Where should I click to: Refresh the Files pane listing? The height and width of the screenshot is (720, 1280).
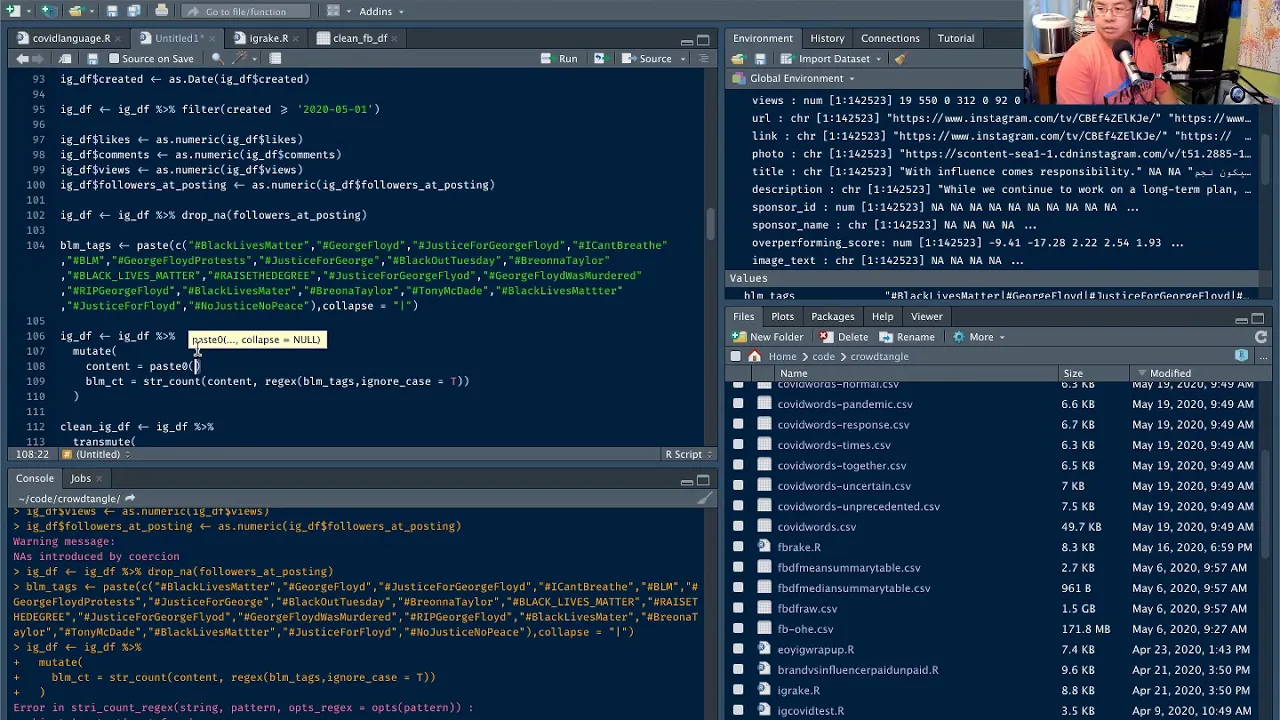tap(1261, 337)
